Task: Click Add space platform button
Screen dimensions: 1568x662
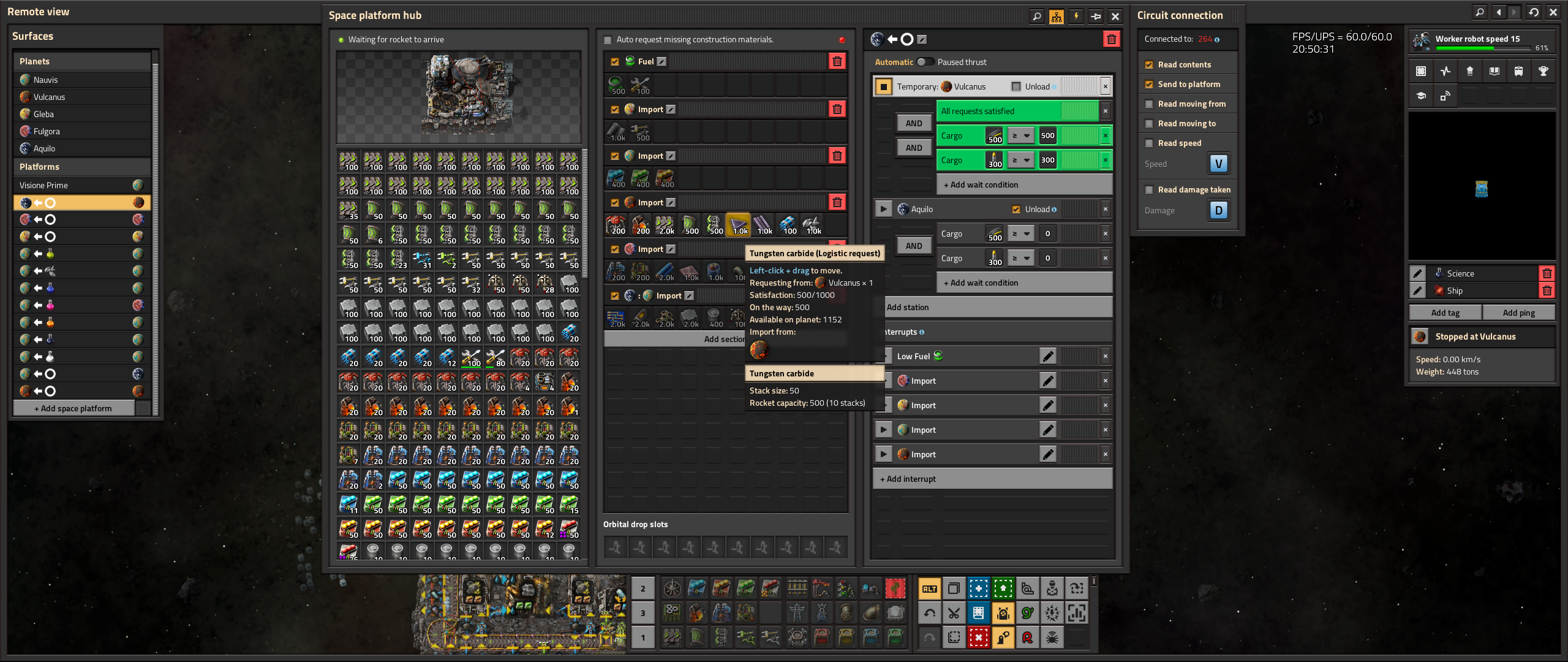Action: (x=73, y=408)
